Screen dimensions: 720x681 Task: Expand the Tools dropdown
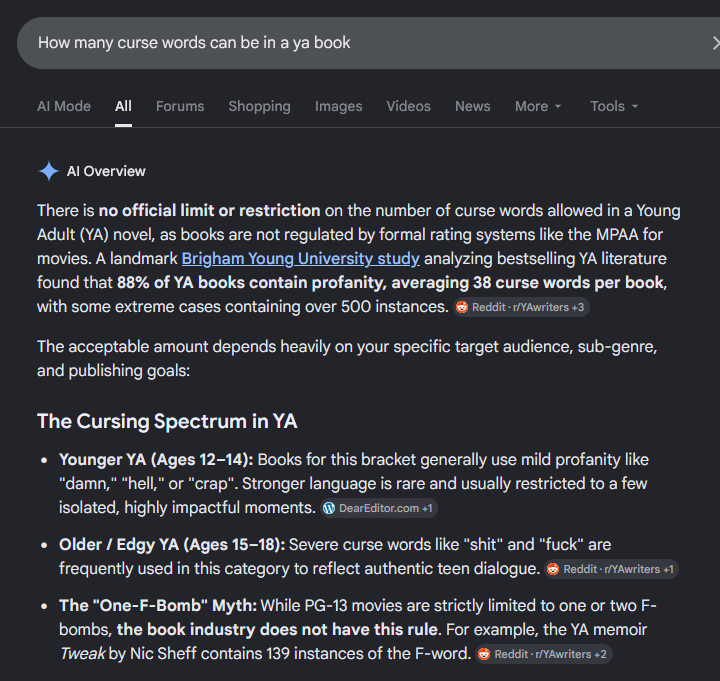(x=614, y=106)
